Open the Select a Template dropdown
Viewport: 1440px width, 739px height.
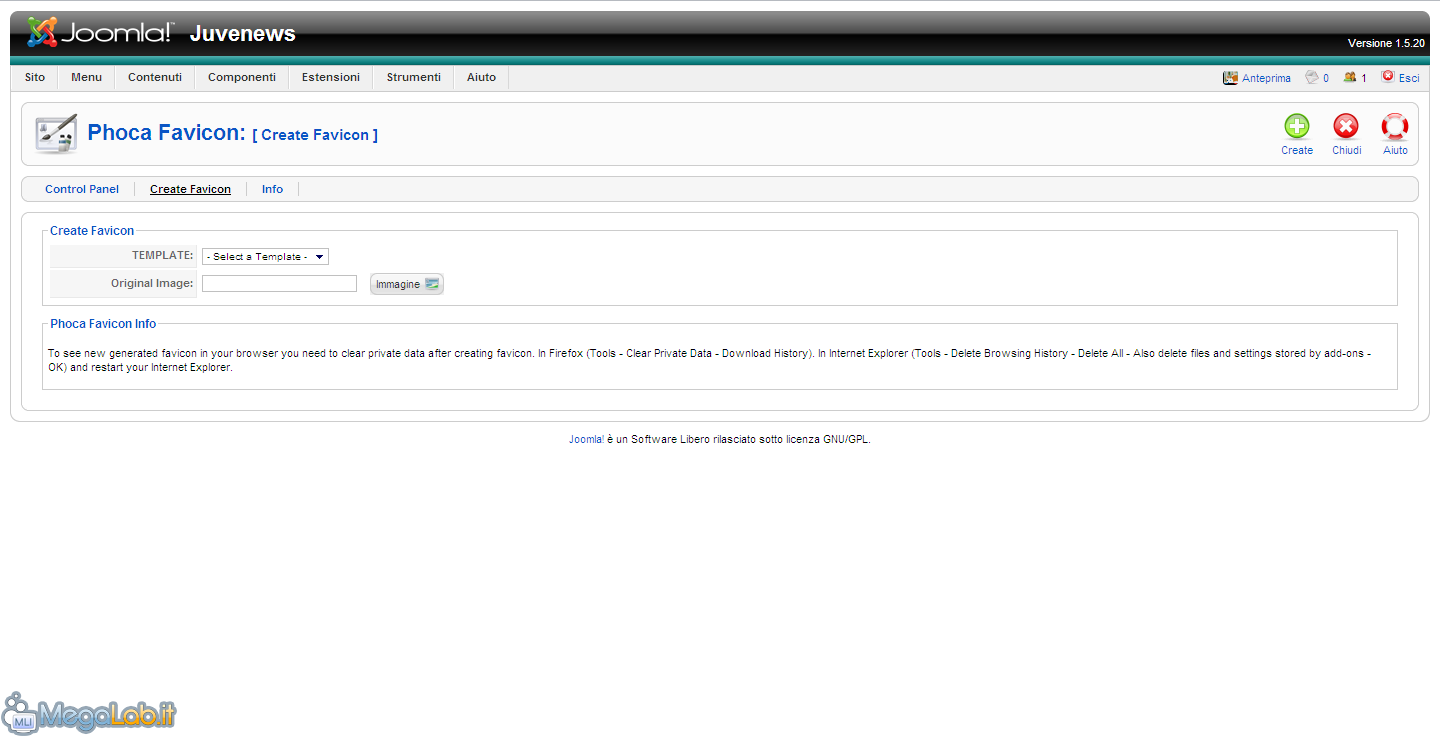(265, 257)
